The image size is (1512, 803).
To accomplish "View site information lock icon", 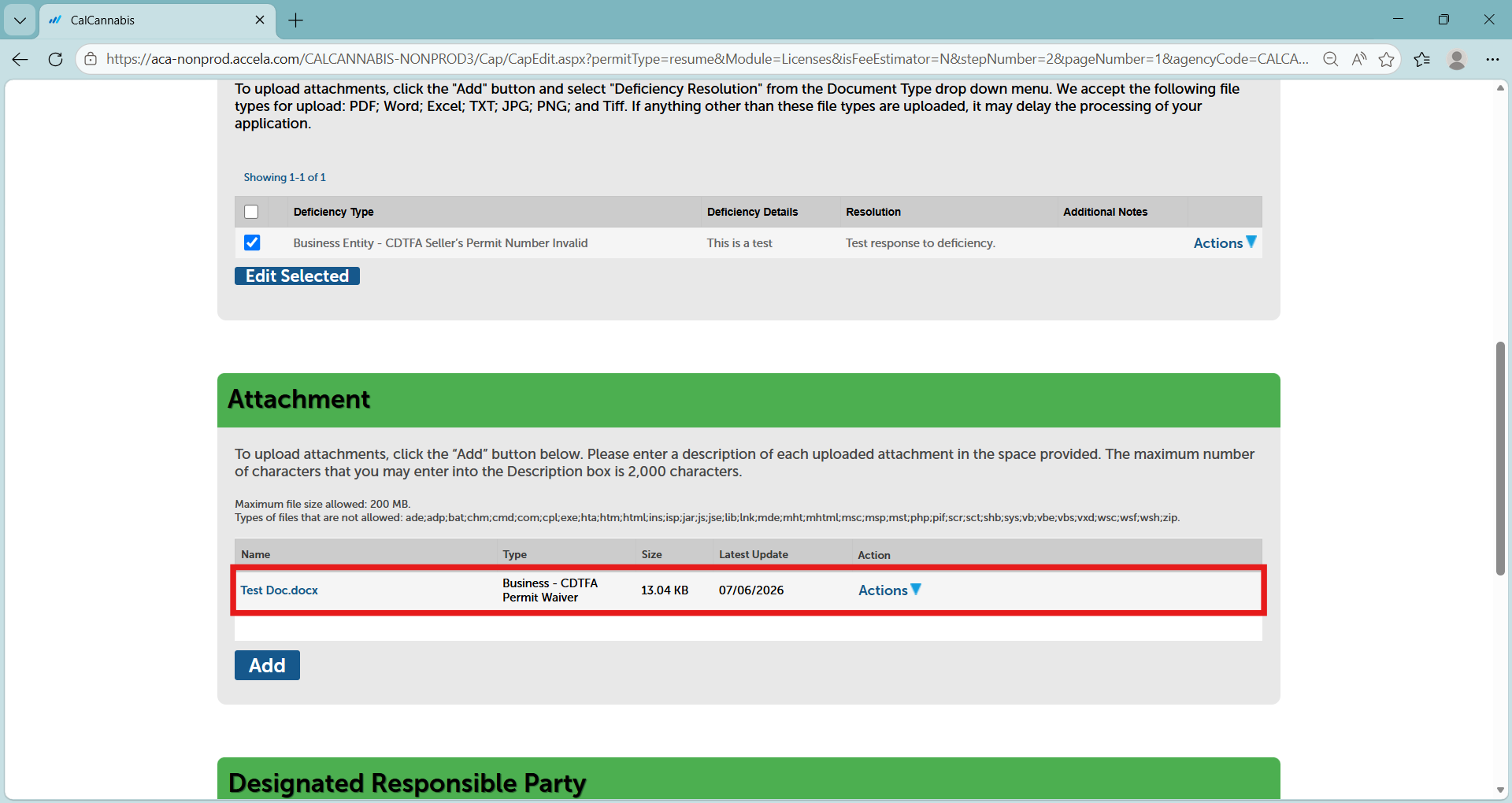I will 91,59.
